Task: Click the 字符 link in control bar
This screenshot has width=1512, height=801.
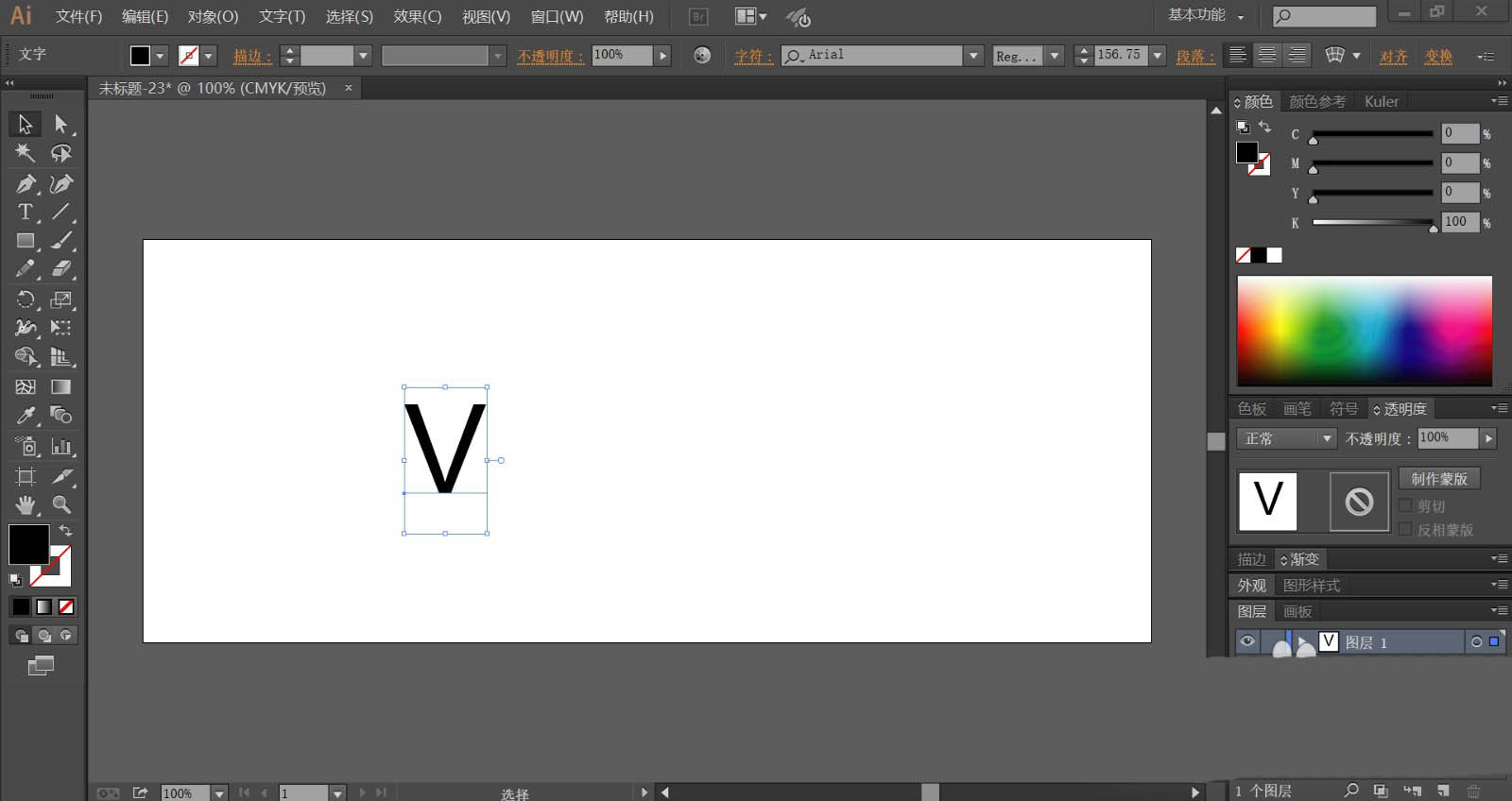Action: pyautogui.click(x=753, y=56)
